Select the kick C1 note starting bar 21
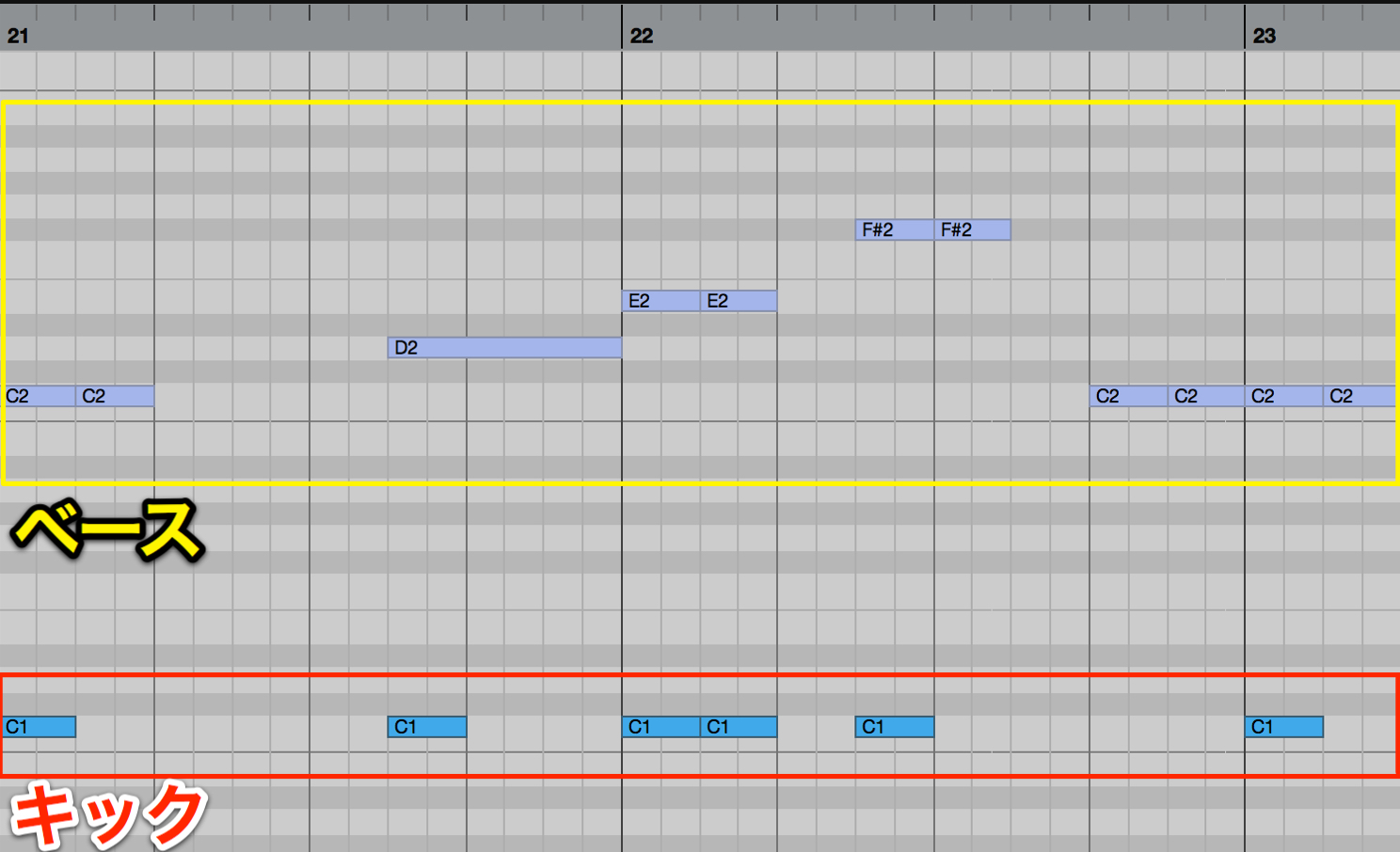The image size is (1400, 852). click(x=38, y=727)
